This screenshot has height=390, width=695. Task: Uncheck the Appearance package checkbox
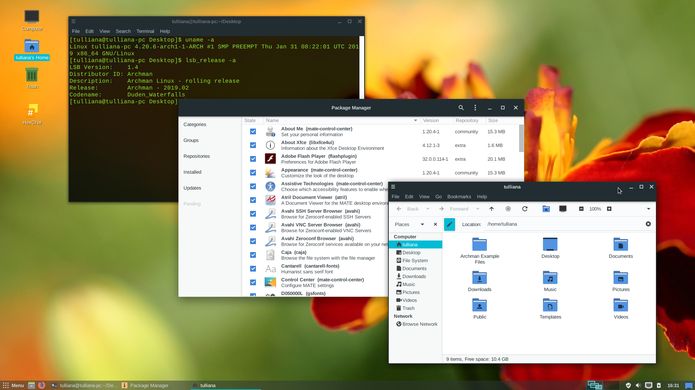253,173
